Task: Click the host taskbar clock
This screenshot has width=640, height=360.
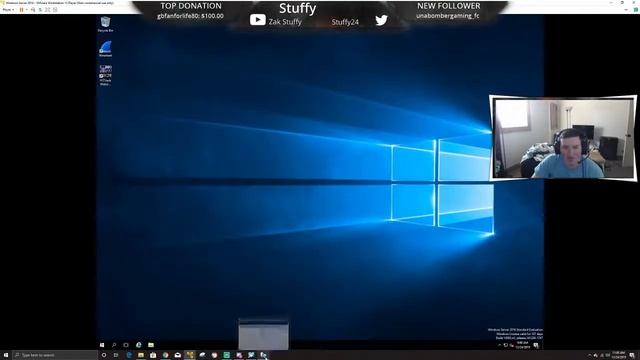Action: tap(618, 355)
